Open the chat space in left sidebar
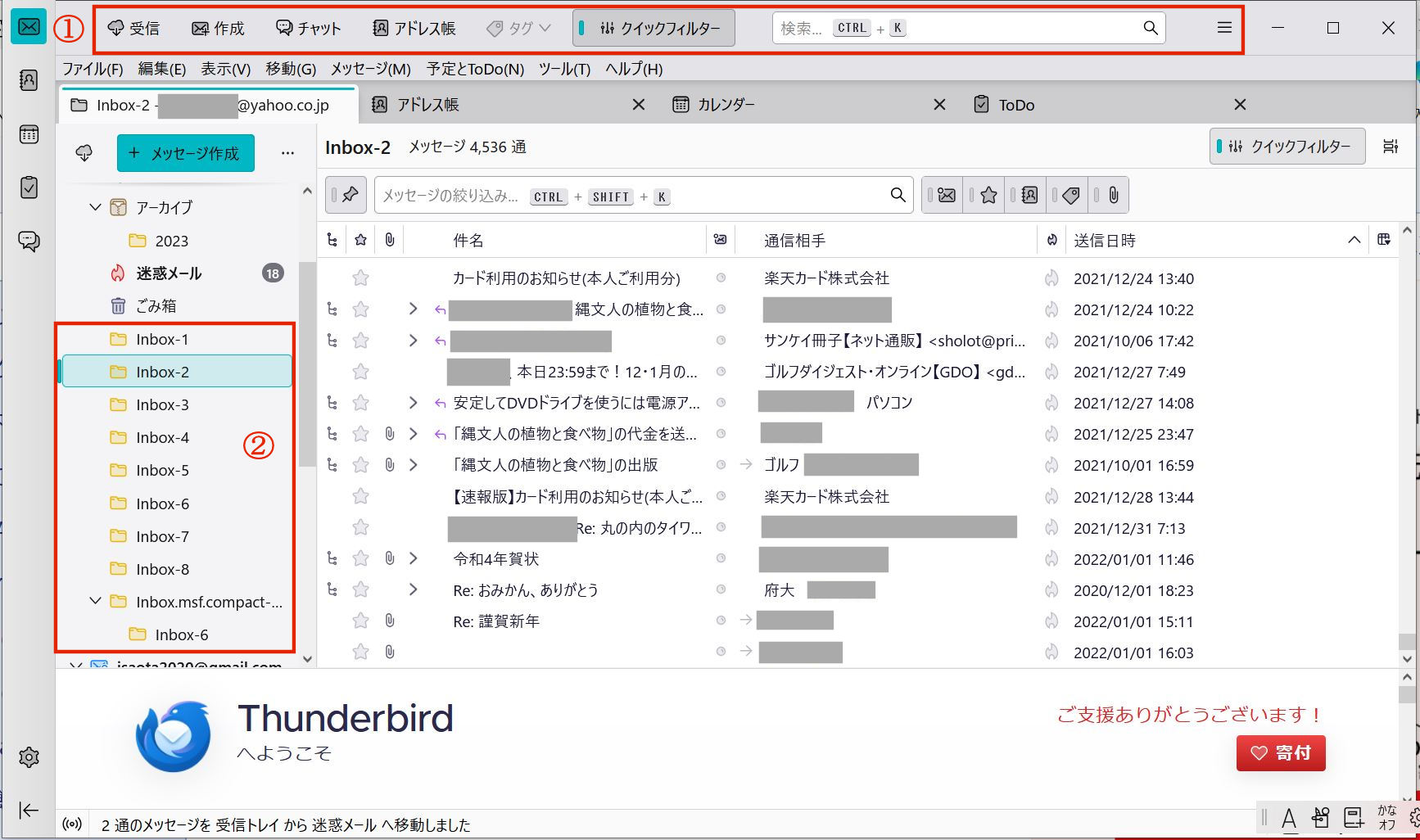The width and height of the screenshot is (1420, 840). pos(29,241)
